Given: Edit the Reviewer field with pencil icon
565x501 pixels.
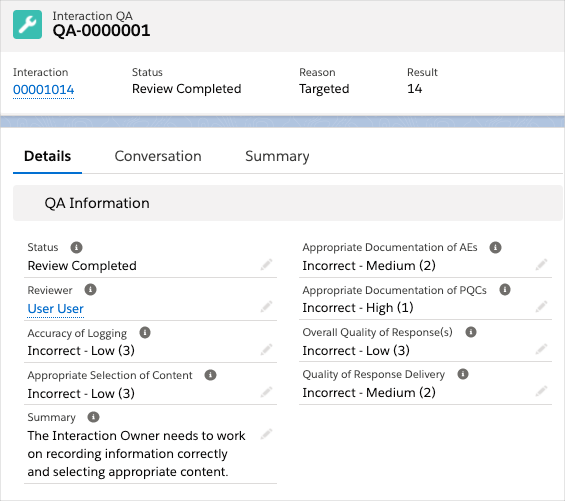Looking at the screenshot, I should coord(266,307).
